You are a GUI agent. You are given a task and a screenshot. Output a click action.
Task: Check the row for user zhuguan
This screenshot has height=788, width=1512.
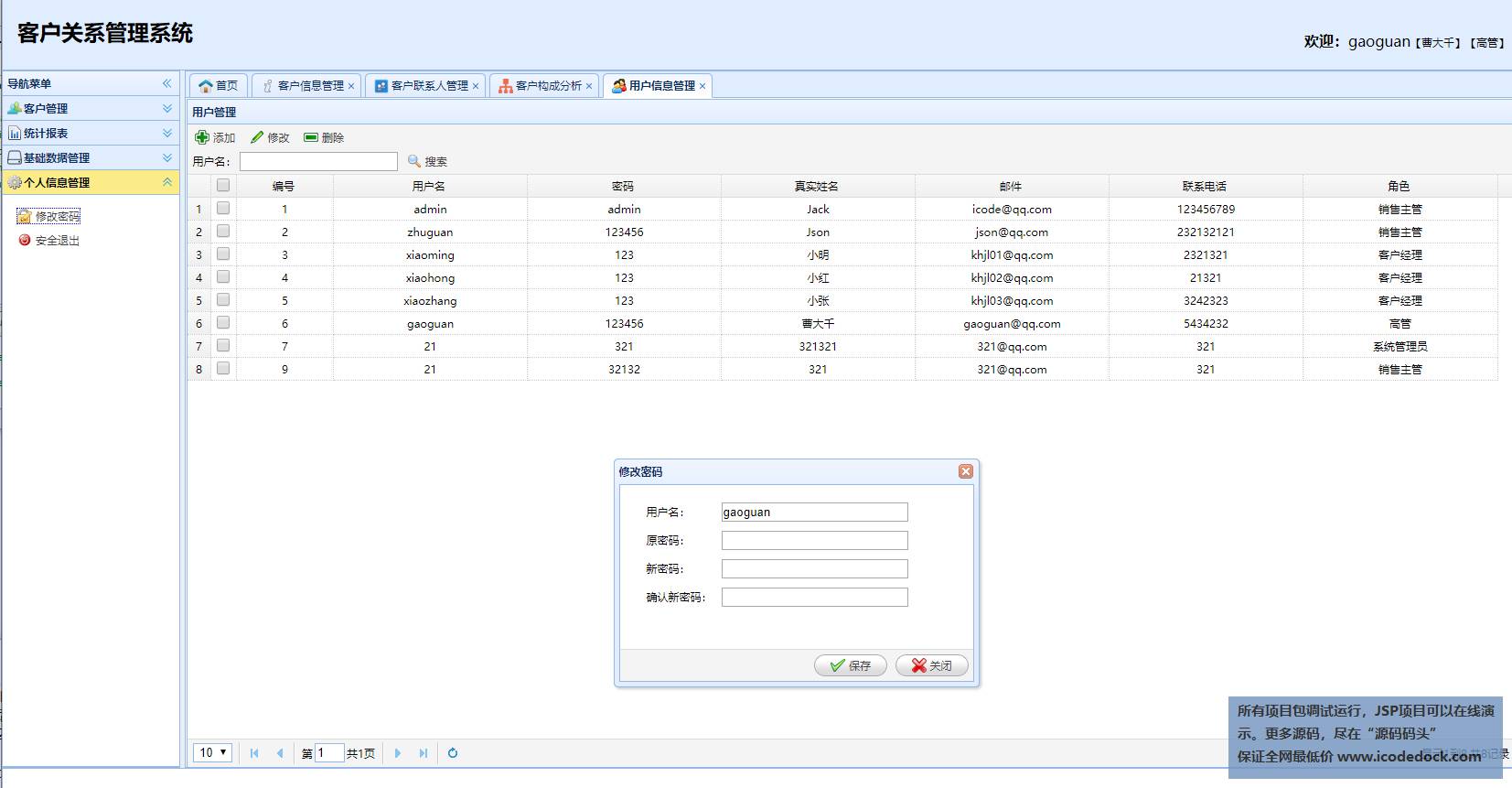[x=223, y=231]
